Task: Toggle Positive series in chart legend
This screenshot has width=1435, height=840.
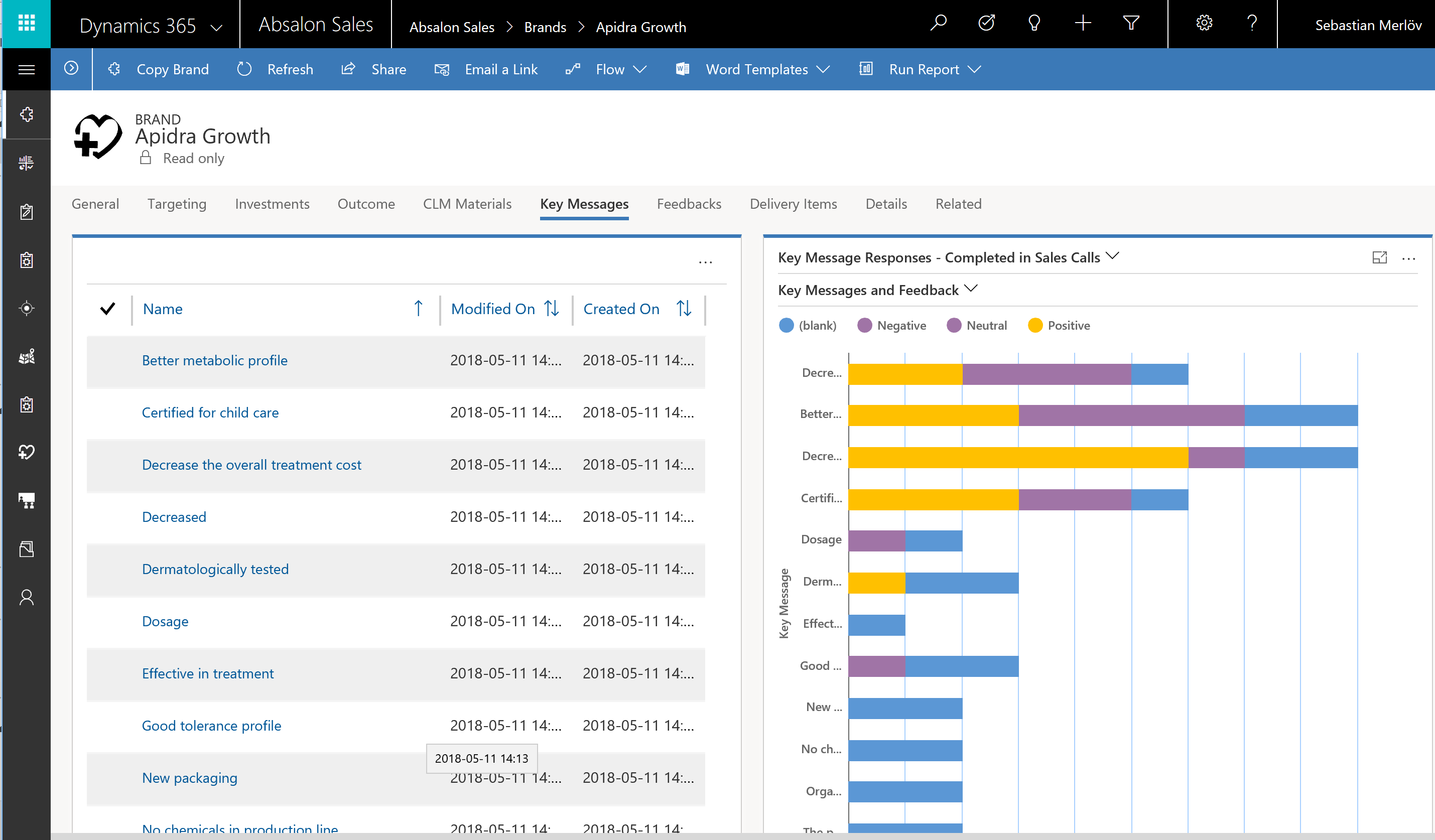Action: coord(1059,326)
